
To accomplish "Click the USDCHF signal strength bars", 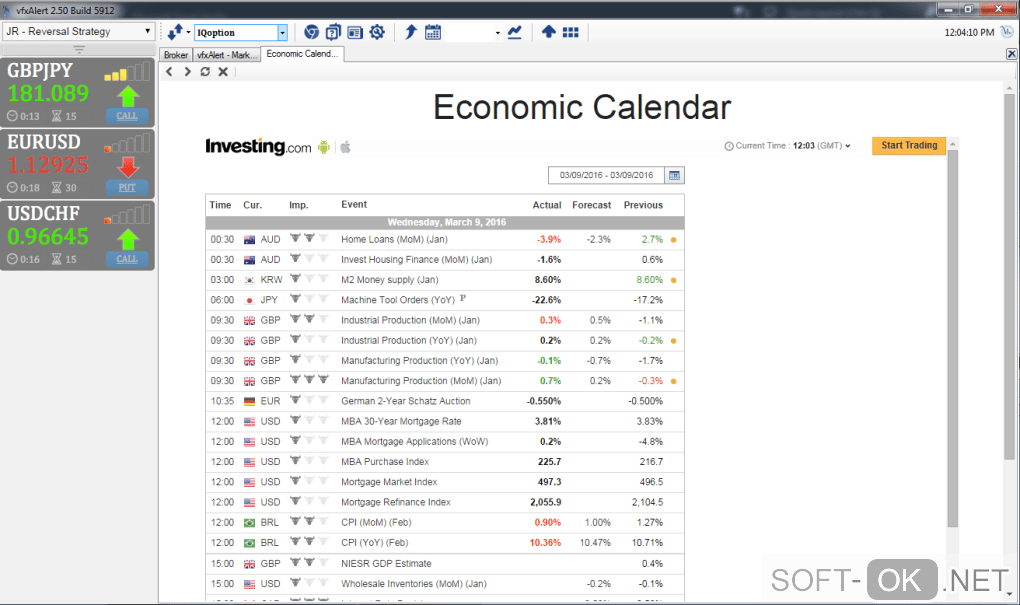I will (127, 215).
